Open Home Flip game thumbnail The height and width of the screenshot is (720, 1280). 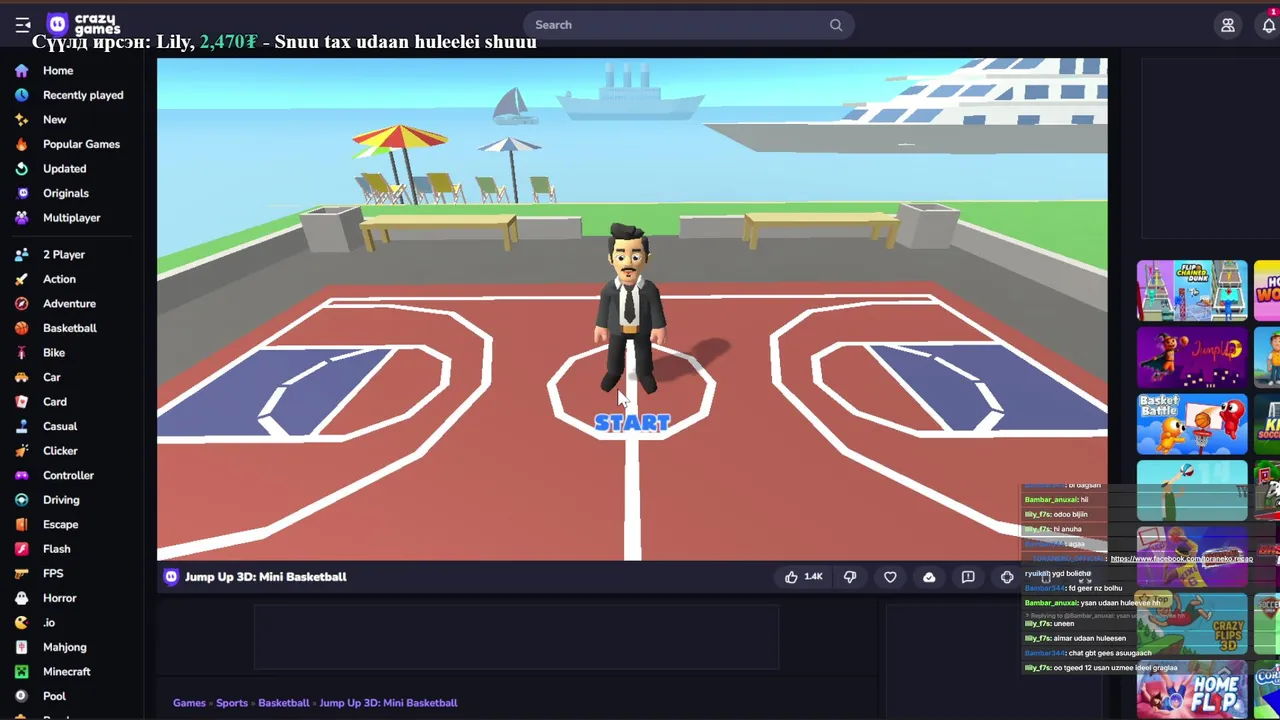[1192, 690]
